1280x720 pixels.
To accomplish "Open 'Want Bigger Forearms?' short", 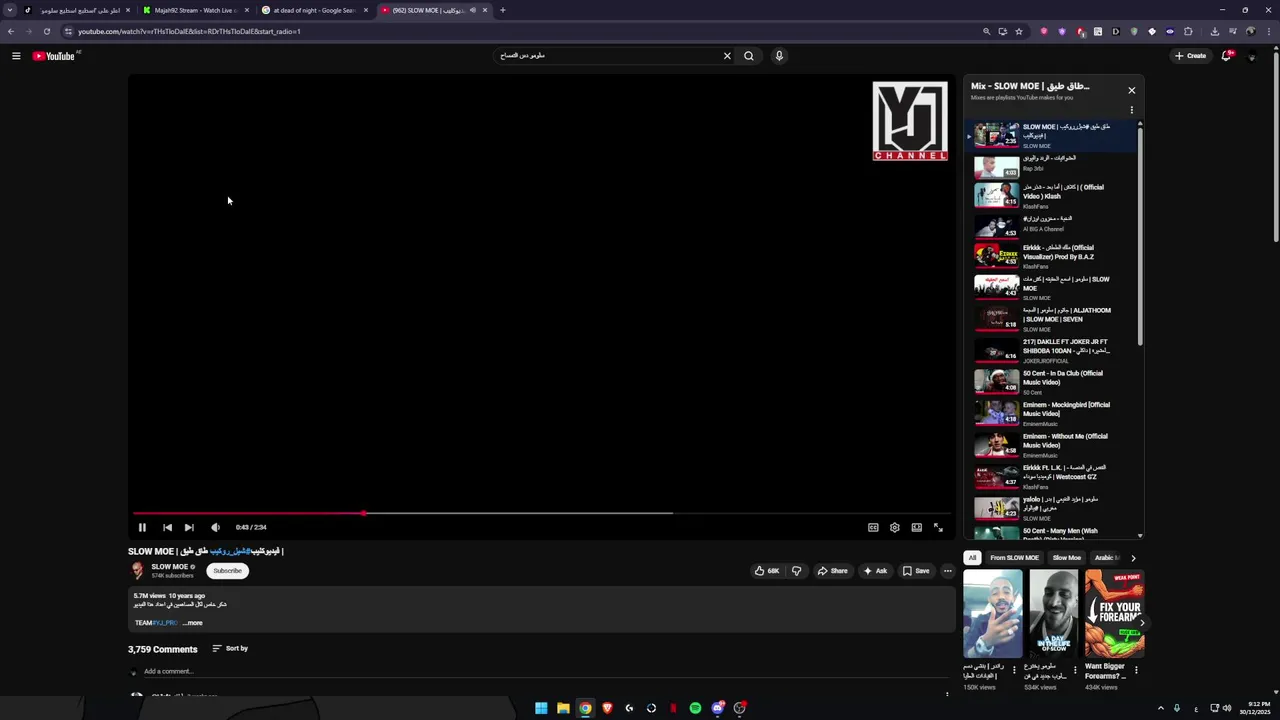I will click(x=1115, y=614).
